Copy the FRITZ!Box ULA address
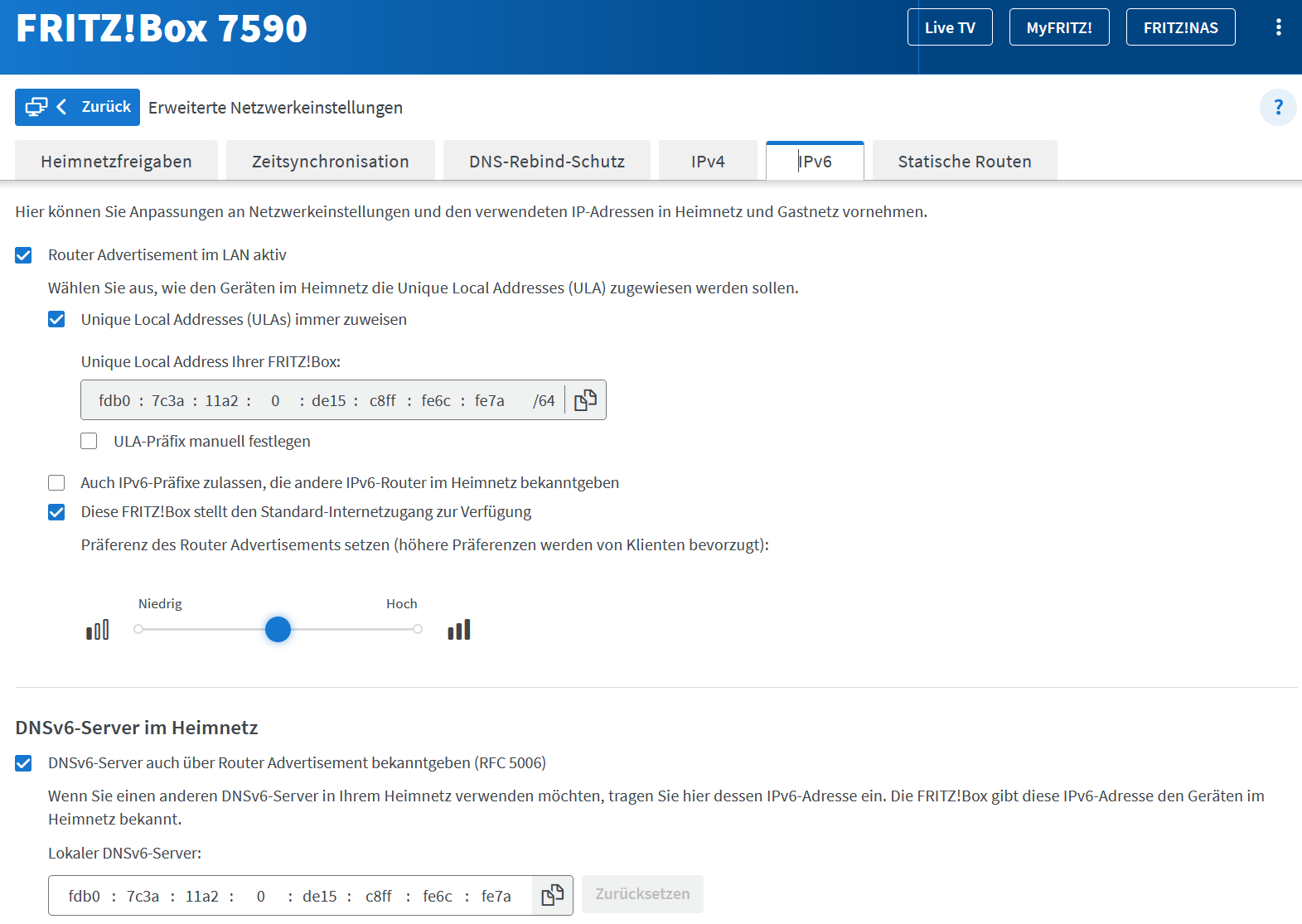This screenshot has width=1302, height=924. 585,400
